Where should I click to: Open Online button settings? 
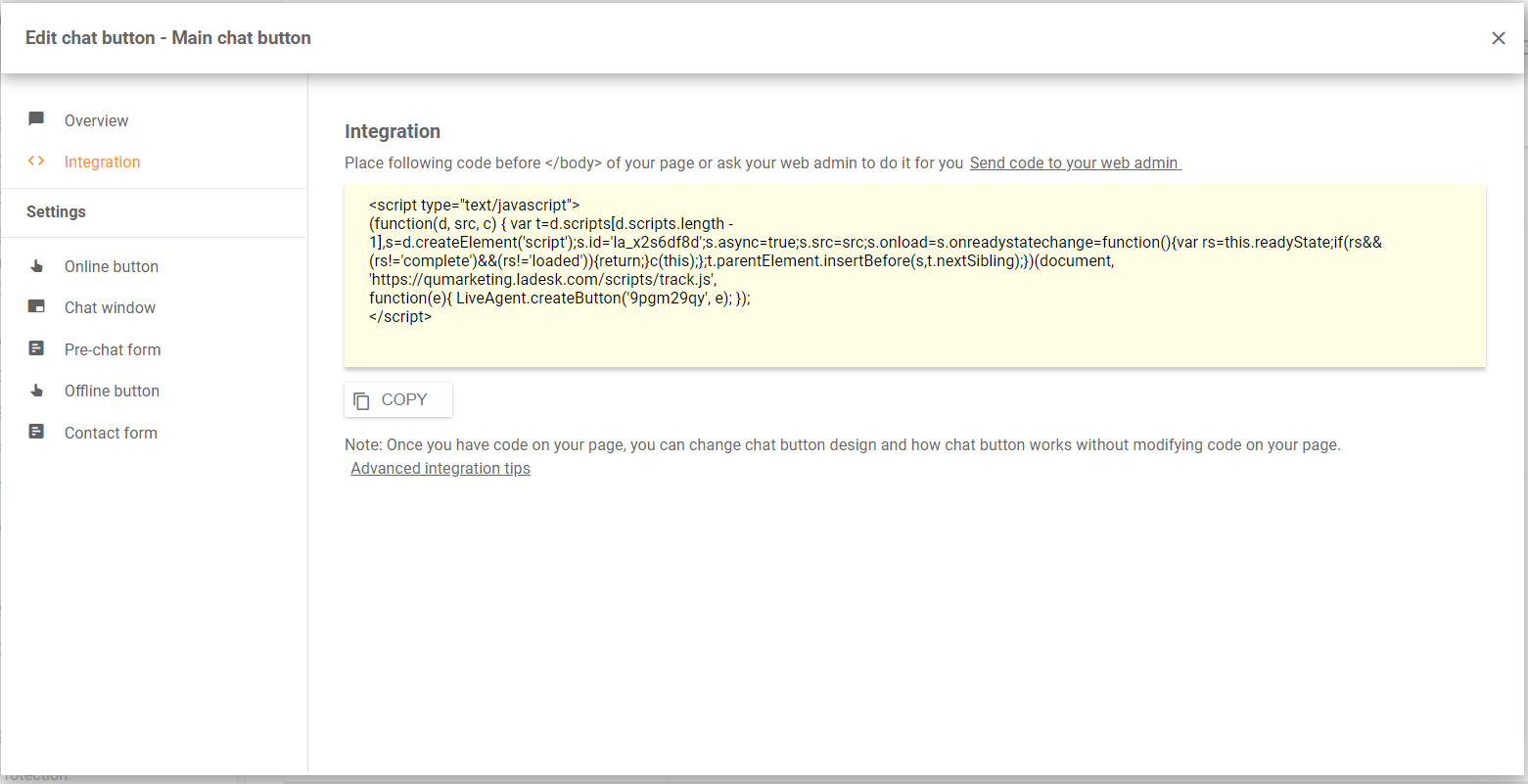tap(112, 266)
